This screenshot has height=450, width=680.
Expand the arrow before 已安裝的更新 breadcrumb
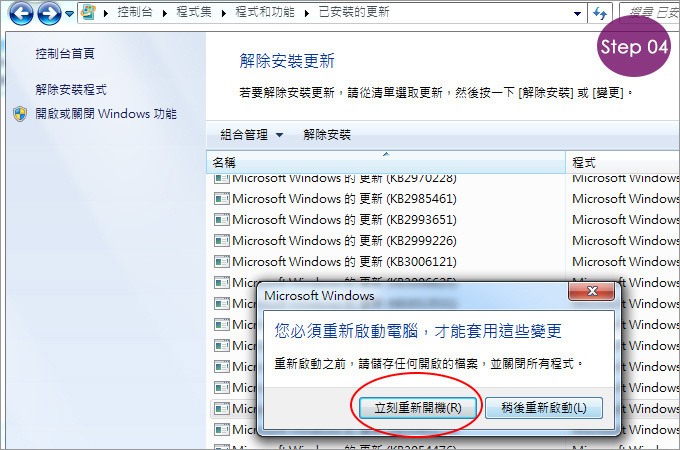click(307, 13)
